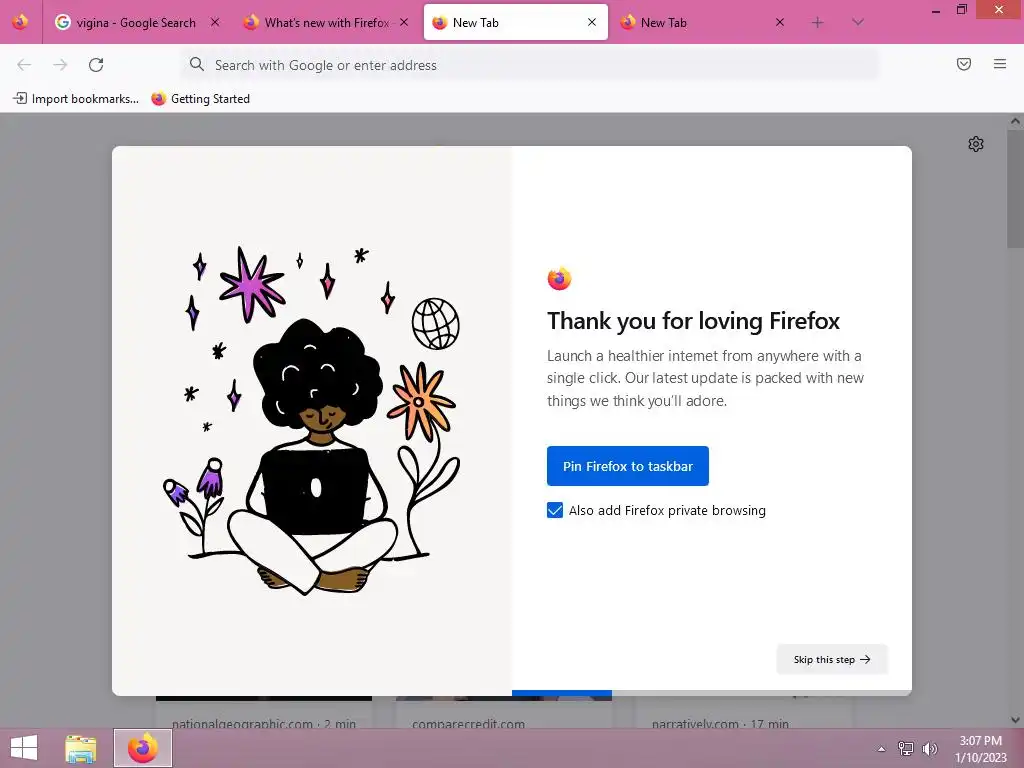This screenshot has width=1024, height=768.
Task: Restore down the Firefox window
Action: (962, 9)
